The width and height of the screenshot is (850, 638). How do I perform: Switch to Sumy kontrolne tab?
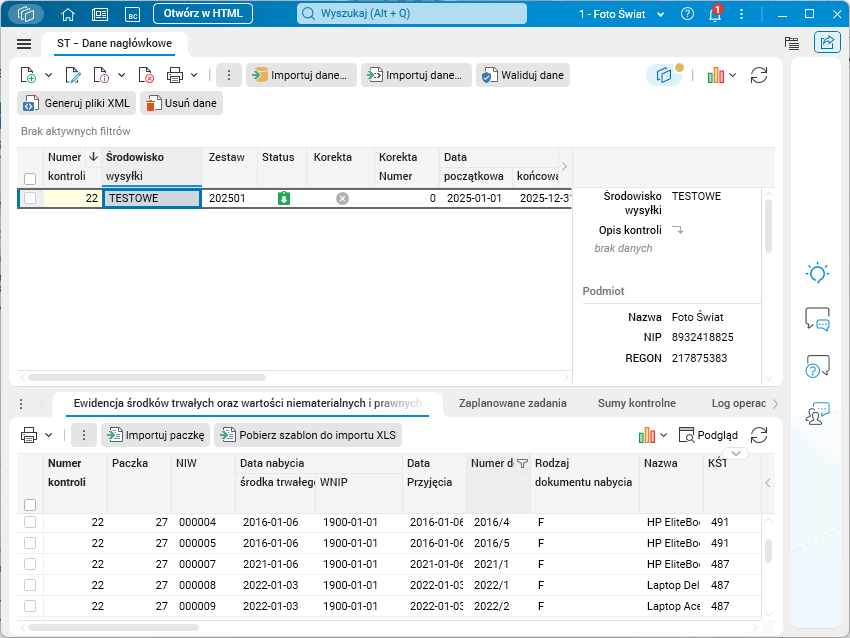pyautogui.click(x=636, y=403)
